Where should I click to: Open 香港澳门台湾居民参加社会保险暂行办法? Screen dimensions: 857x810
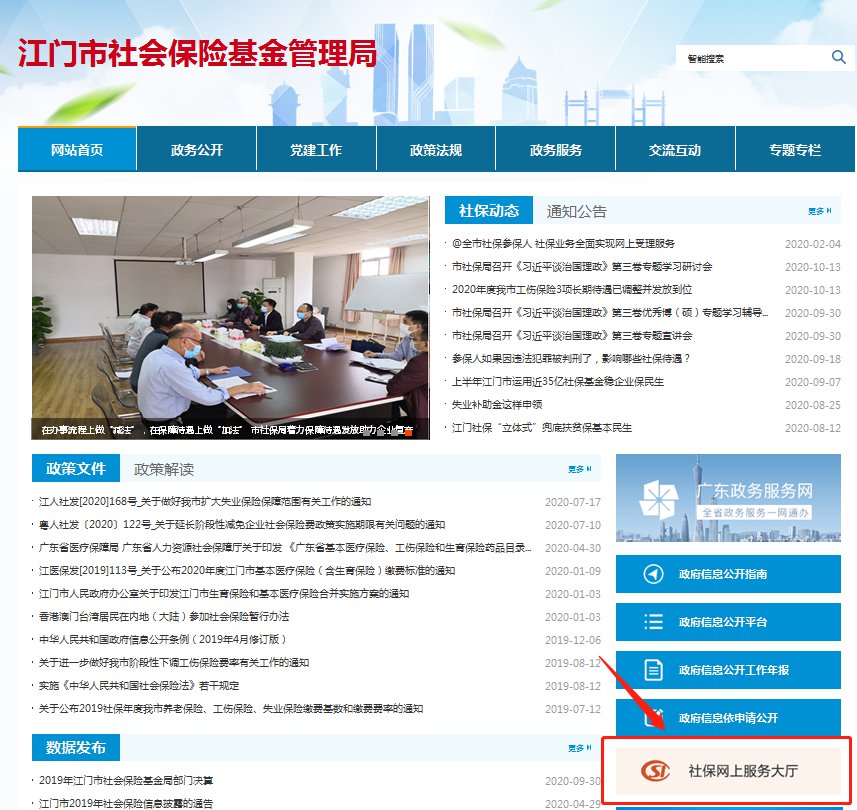click(x=163, y=616)
